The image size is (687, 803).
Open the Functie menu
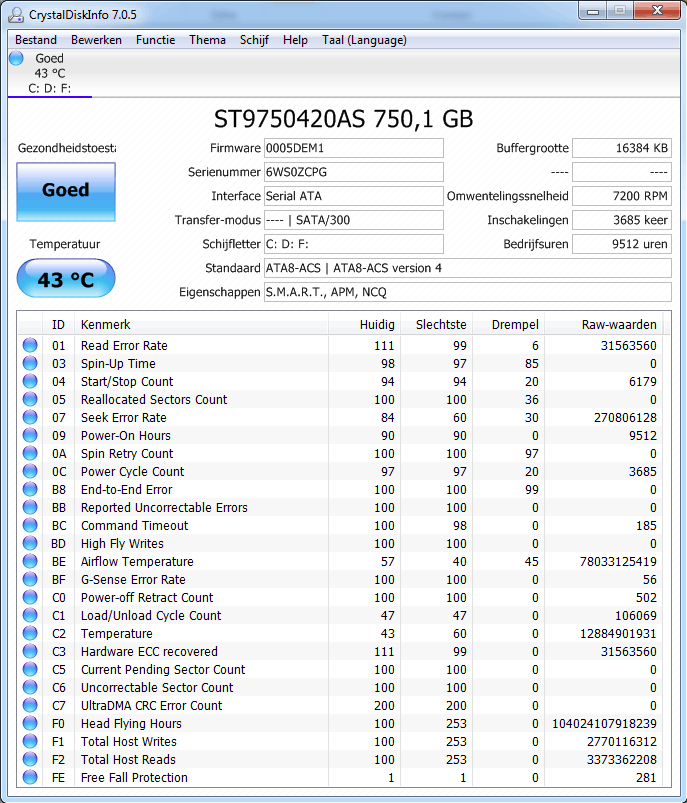[155, 40]
